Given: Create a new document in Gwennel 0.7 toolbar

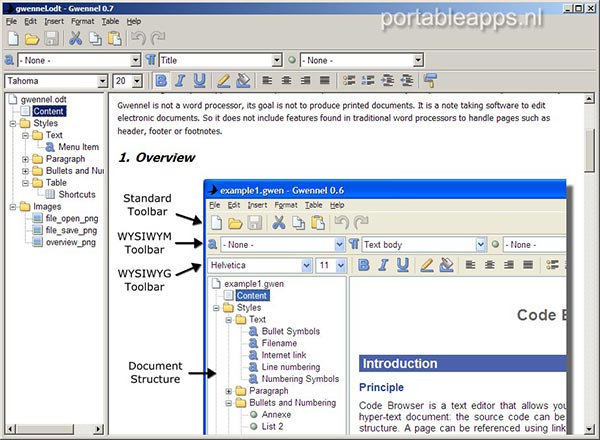Looking at the screenshot, I should 13,38.
